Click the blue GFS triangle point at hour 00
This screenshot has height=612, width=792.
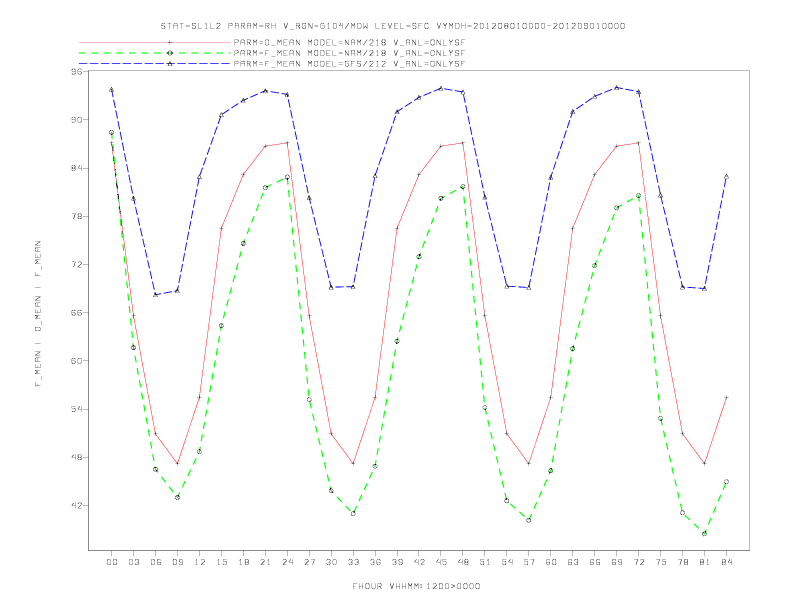coord(111,90)
